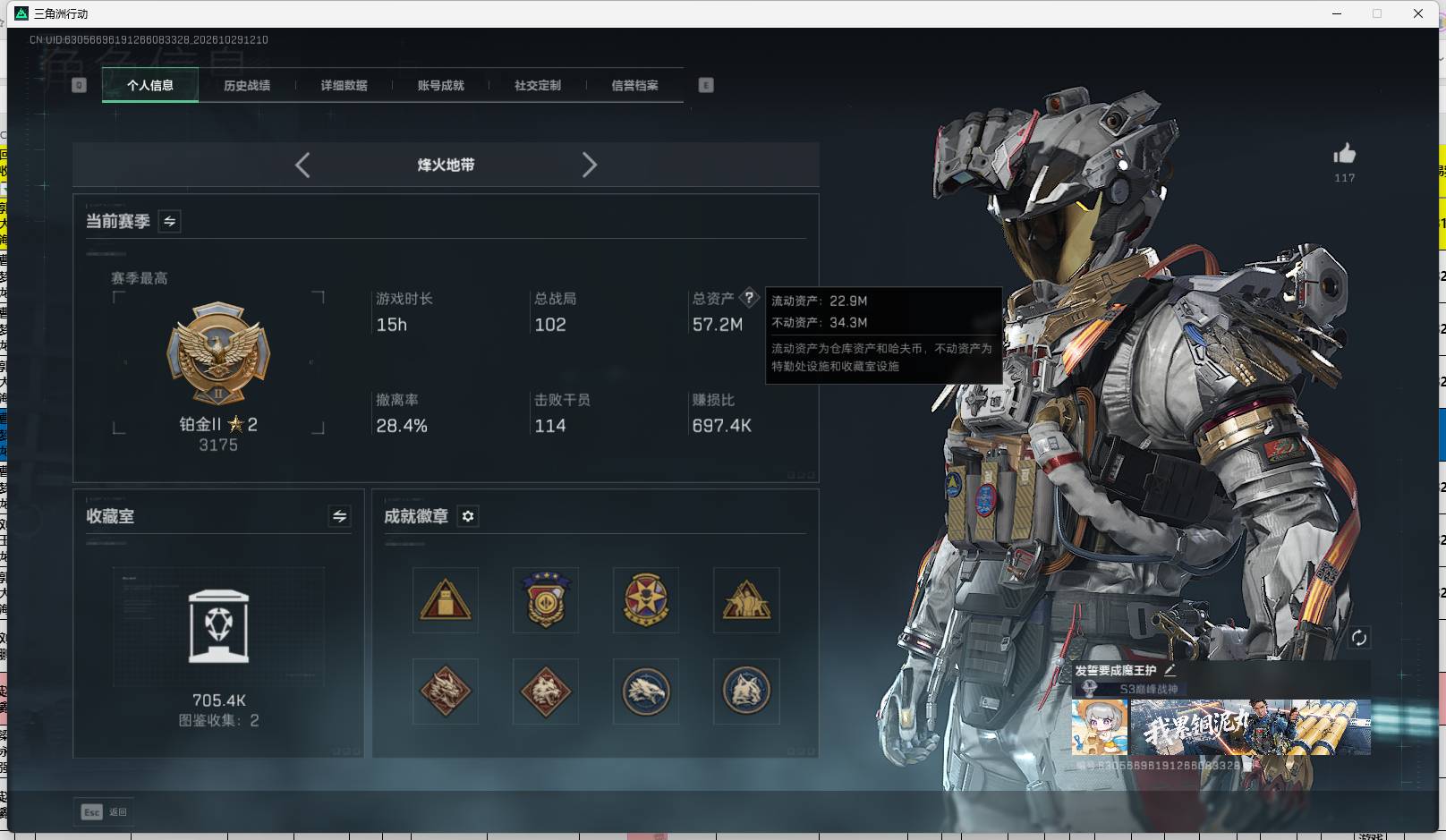Image resolution: width=1446 pixels, height=840 pixels.
Task: Toggle the 收藏室 switch icon
Action: coord(340,515)
